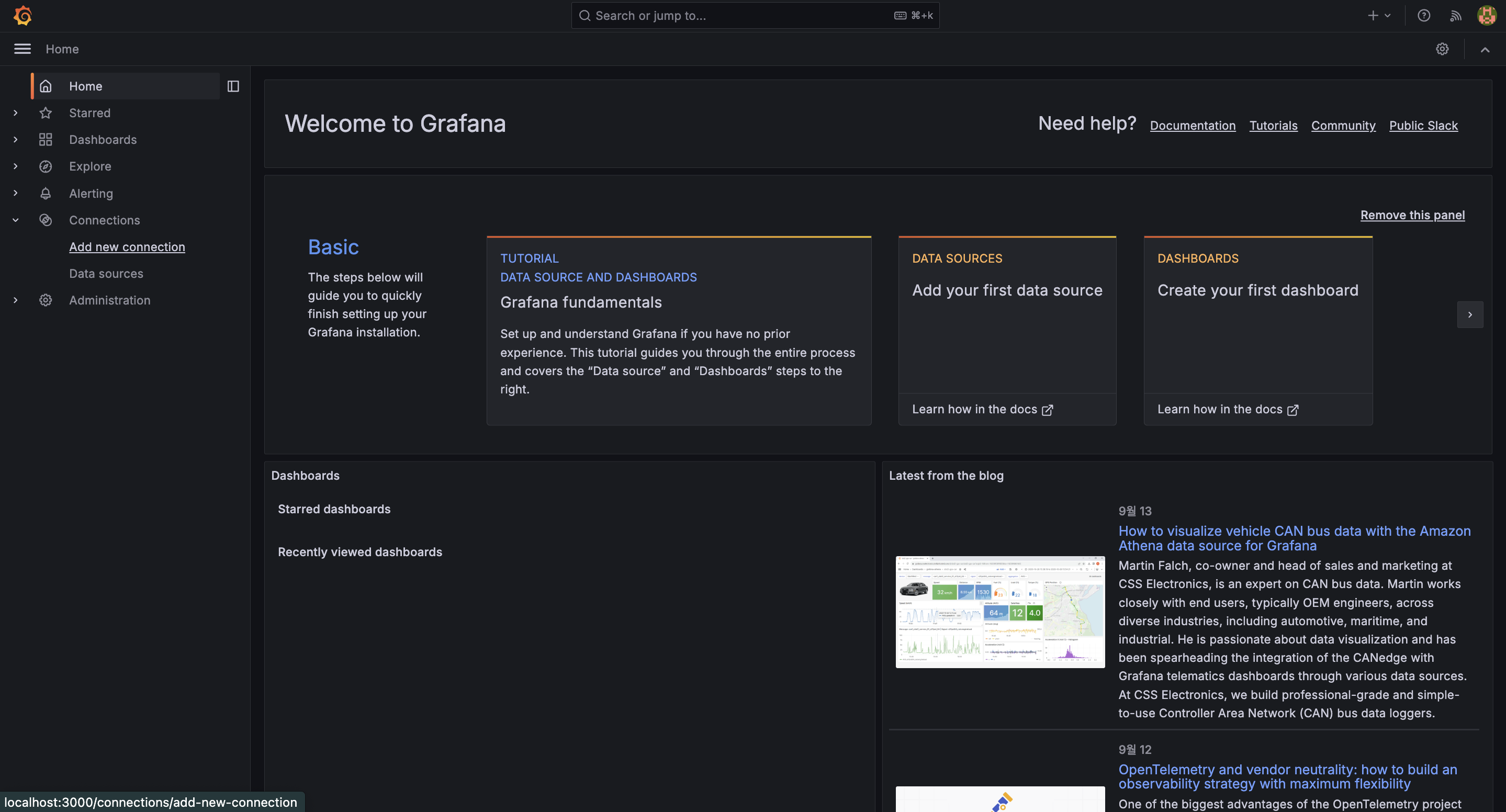Open dashboard settings gear icon

point(1442,49)
